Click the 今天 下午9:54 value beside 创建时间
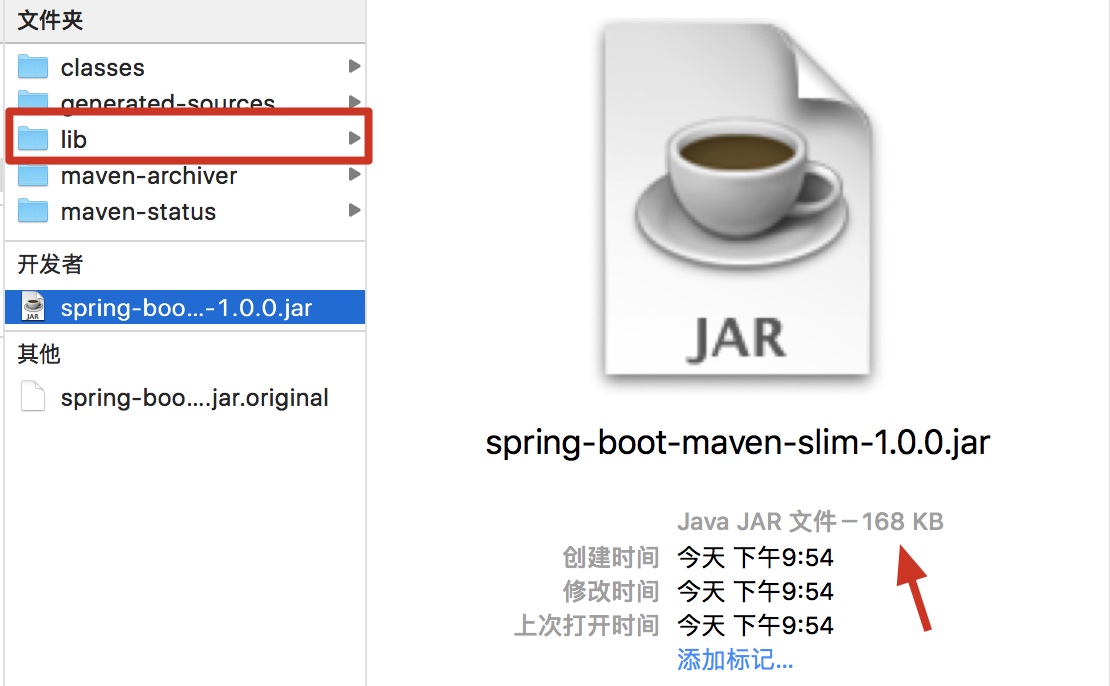1110x686 pixels. pyautogui.click(x=755, y=557)
